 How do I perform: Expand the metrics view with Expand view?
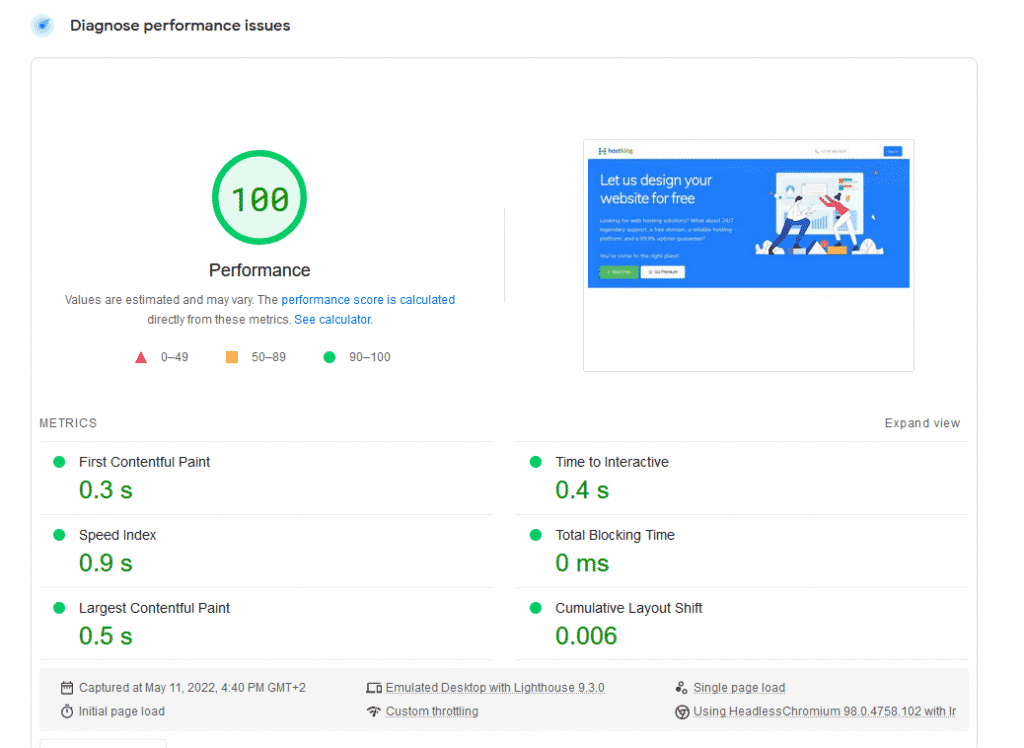[x=922, y=423]
